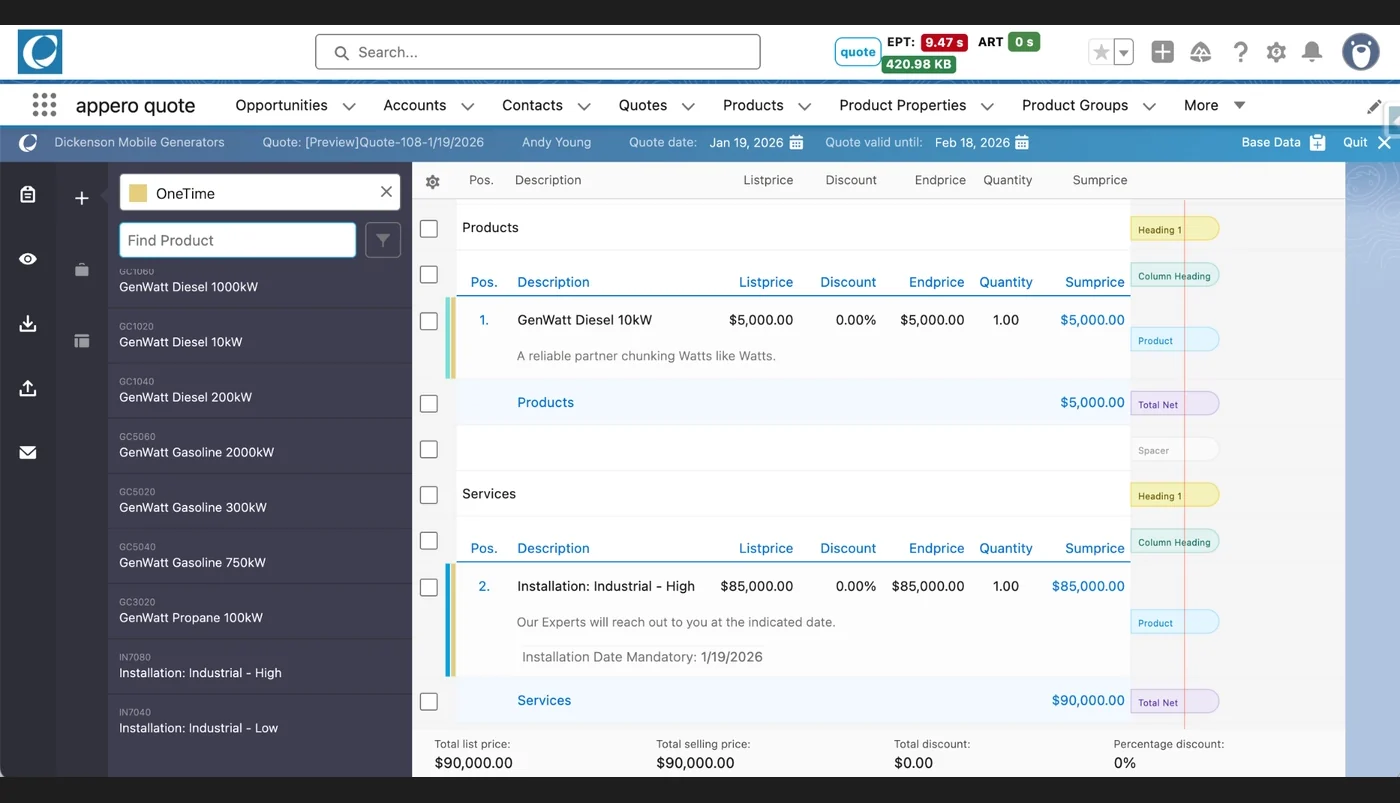Screen dimensions: 1400x803
Task: Expand the Opportunities menu chevron
Action: 349,106
